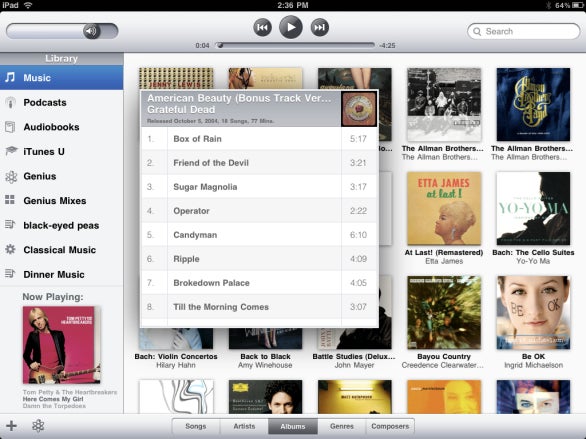This screenshot has width=586, height=439.
Task: Add a new playlist with plus icon
Action: (11, 426)
